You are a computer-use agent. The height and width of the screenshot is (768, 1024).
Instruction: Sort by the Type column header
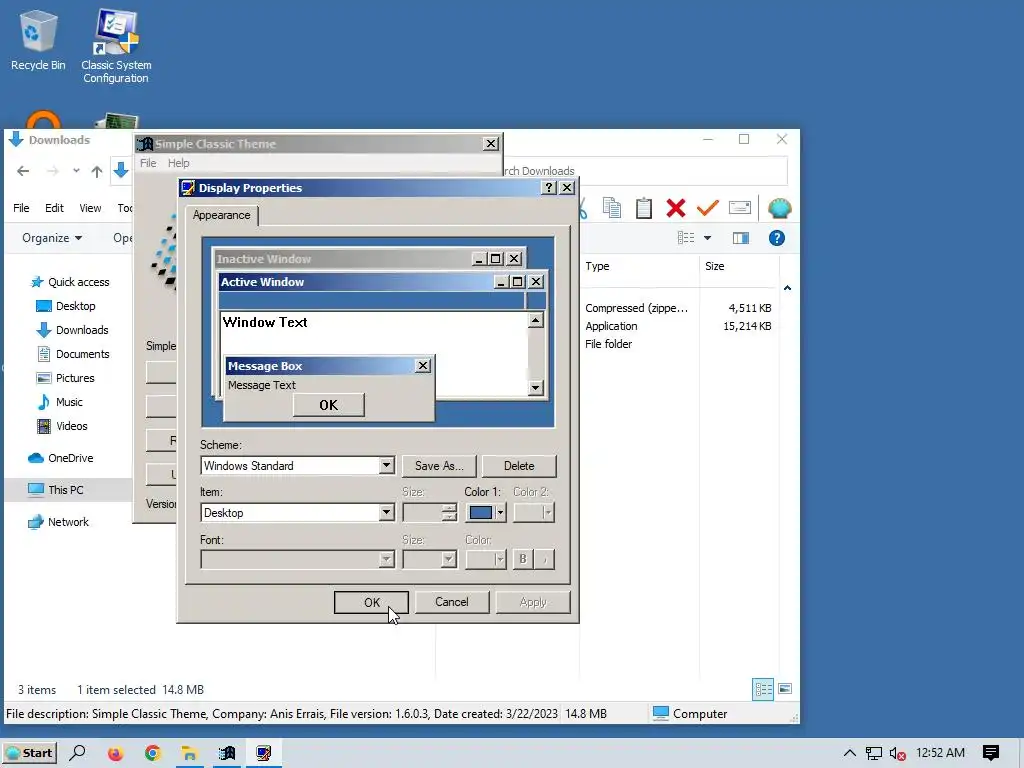click(x=597, y=266)
